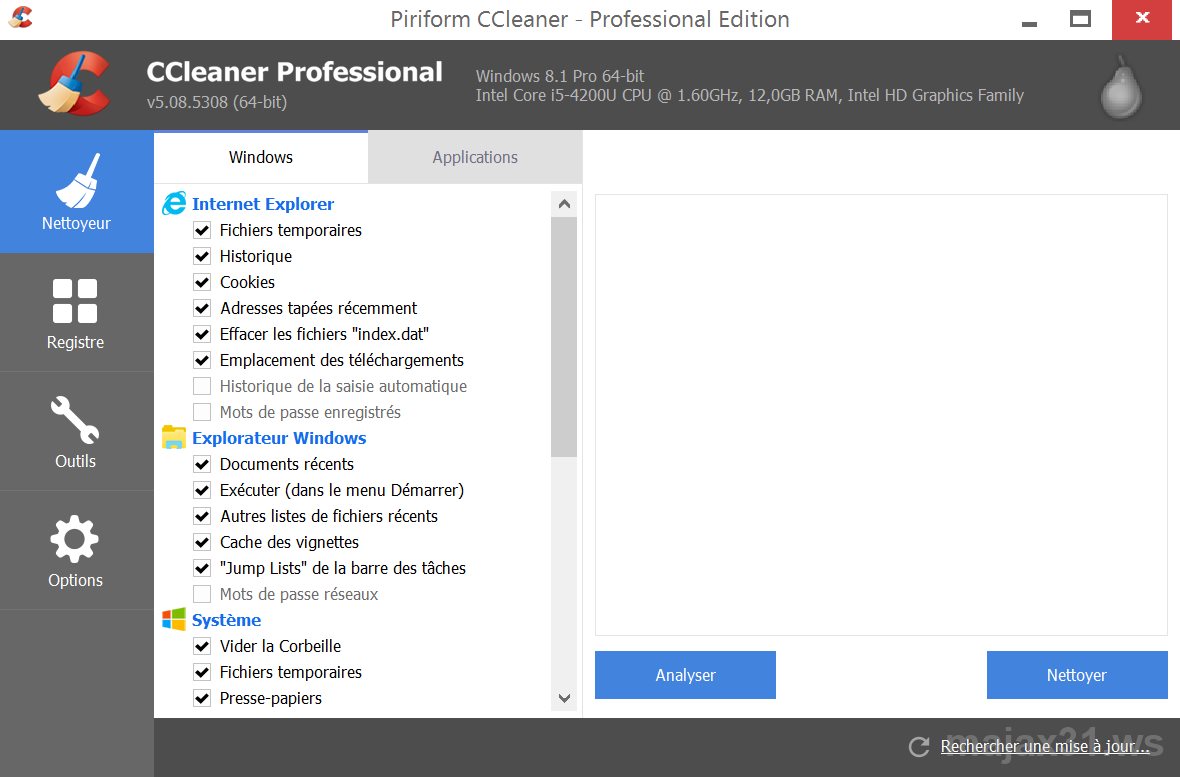Click the Système Windows flag icon
The width and height of the screenshot is (1180, 777).
(174, 620)
